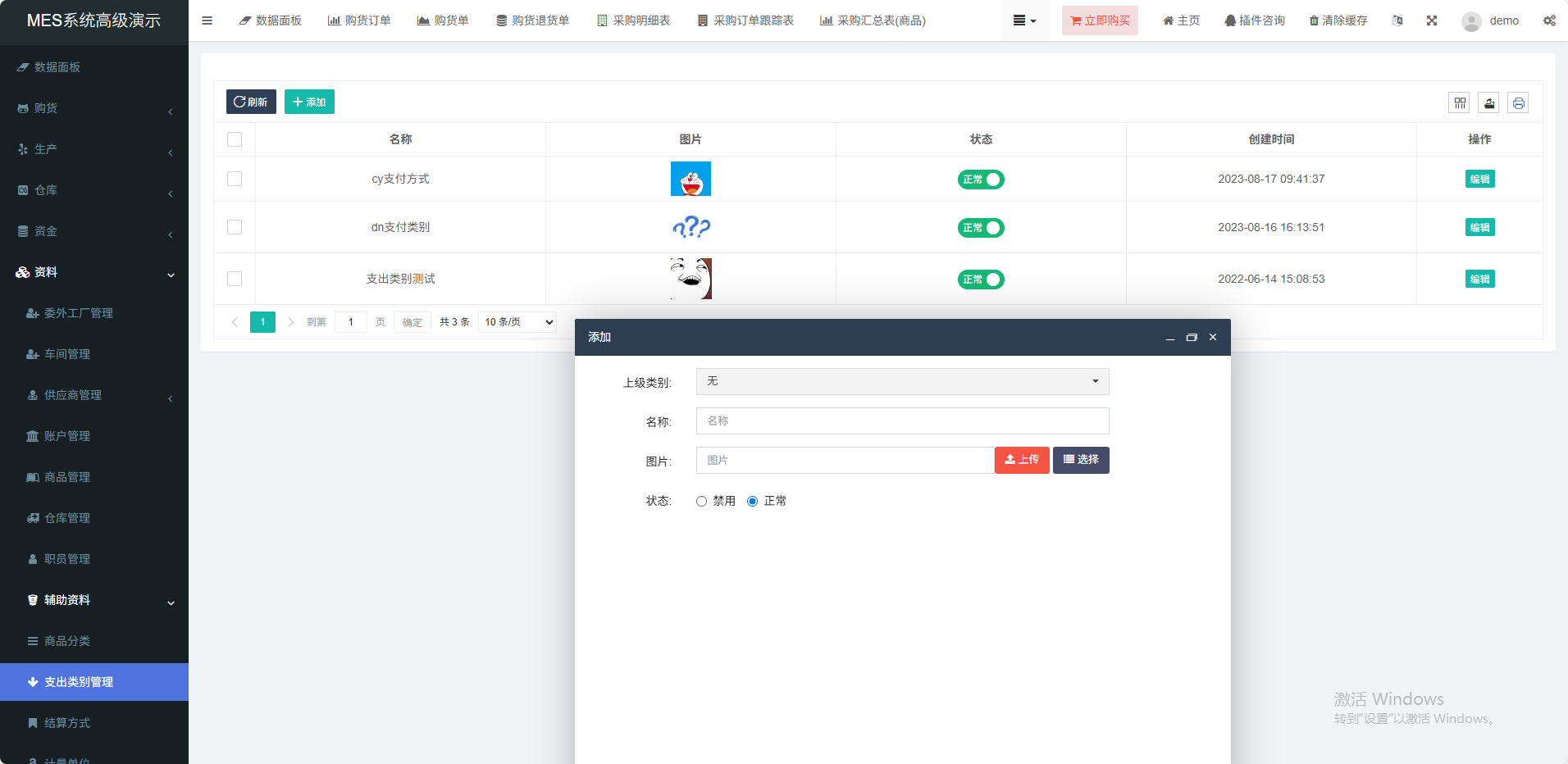
Task: Switch to the 采购明细表 tab
Action: pyautogui.click(x=633, y=20)
